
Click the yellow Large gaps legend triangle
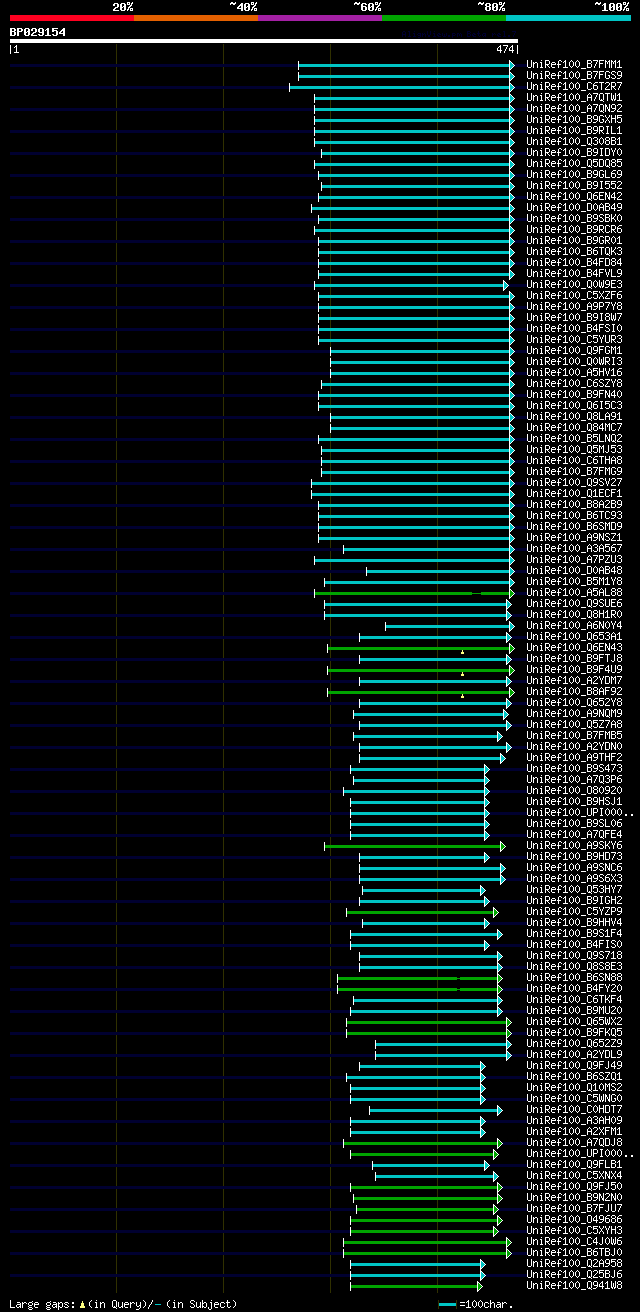click(82, 1304)
